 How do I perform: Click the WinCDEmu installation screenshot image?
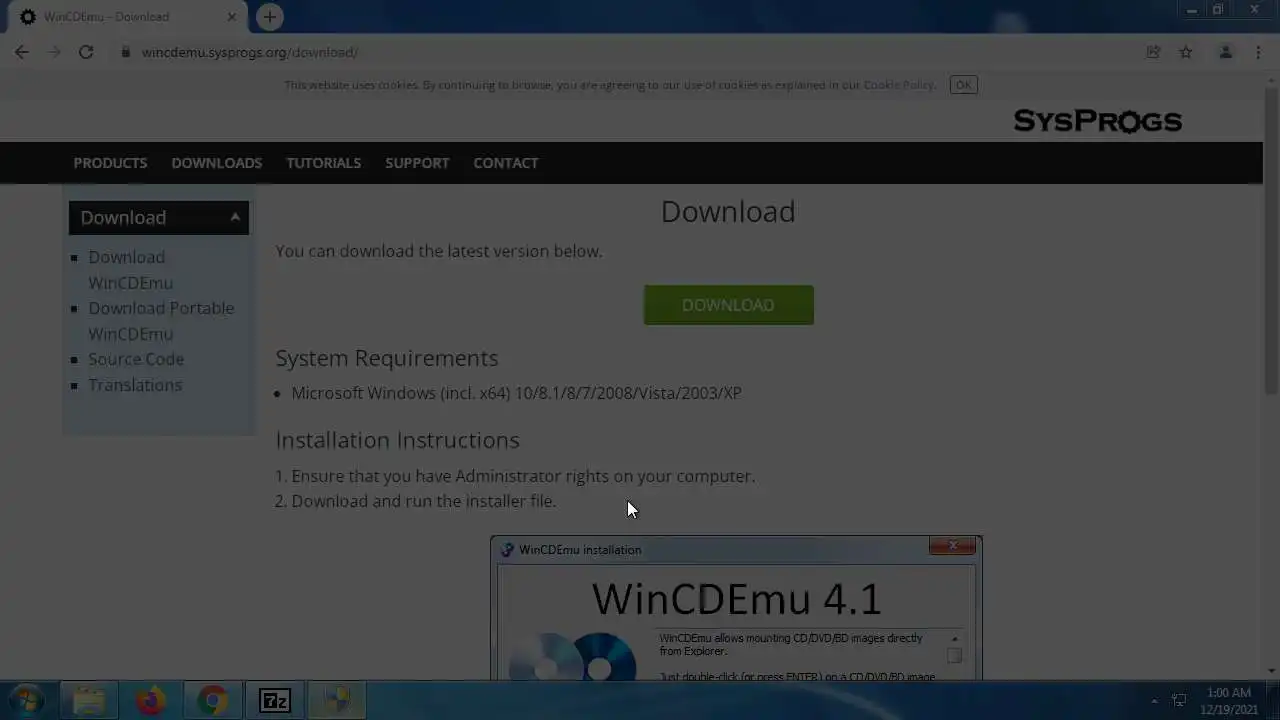pos(736,608)
